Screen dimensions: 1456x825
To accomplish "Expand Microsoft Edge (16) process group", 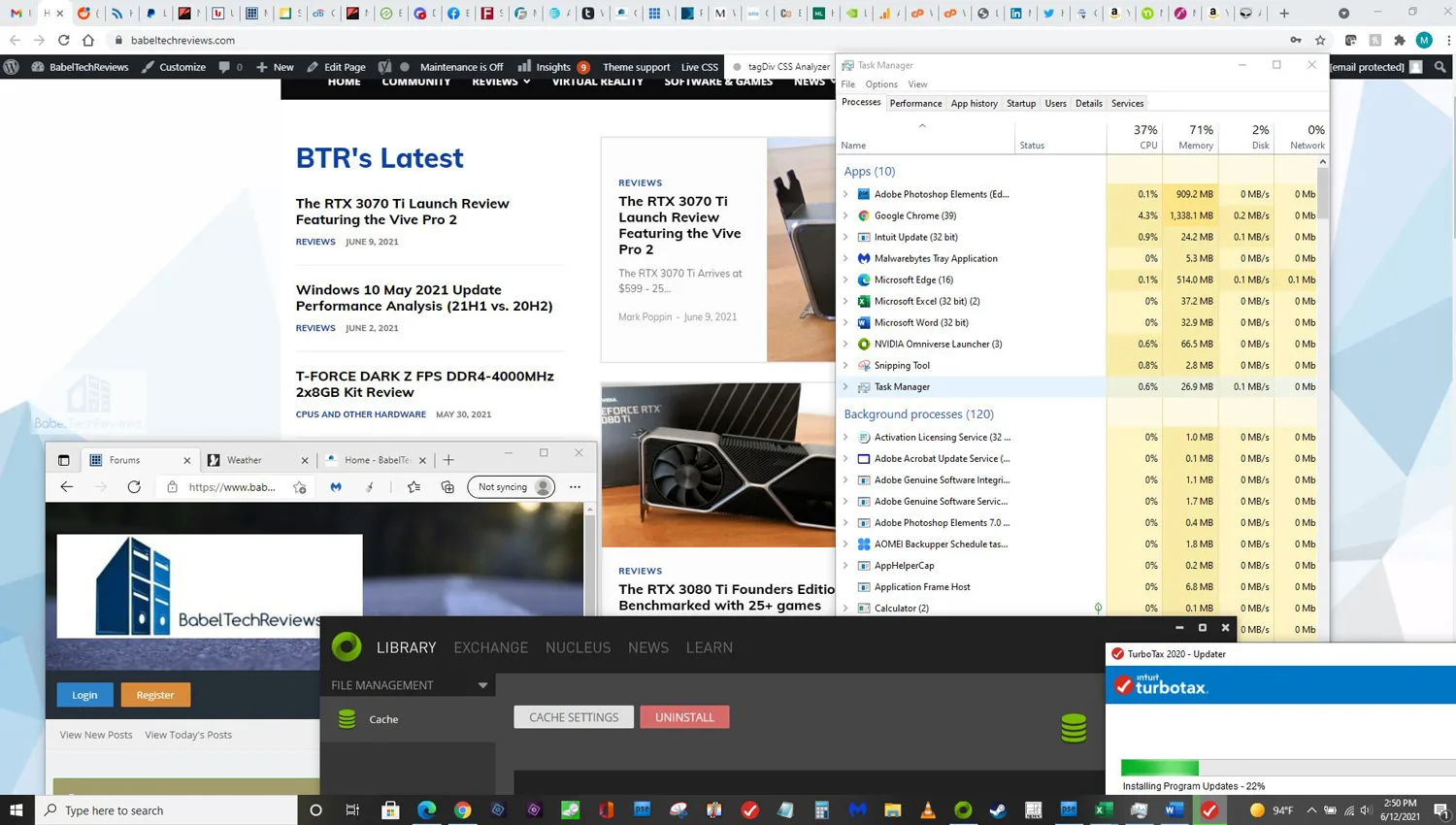I will pyautogui.click(x=845, y=280).
